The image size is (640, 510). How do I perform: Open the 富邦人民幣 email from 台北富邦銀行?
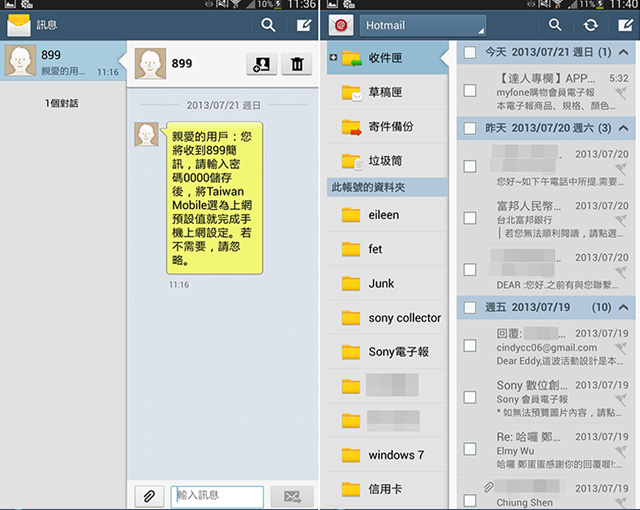click(546, 218)
